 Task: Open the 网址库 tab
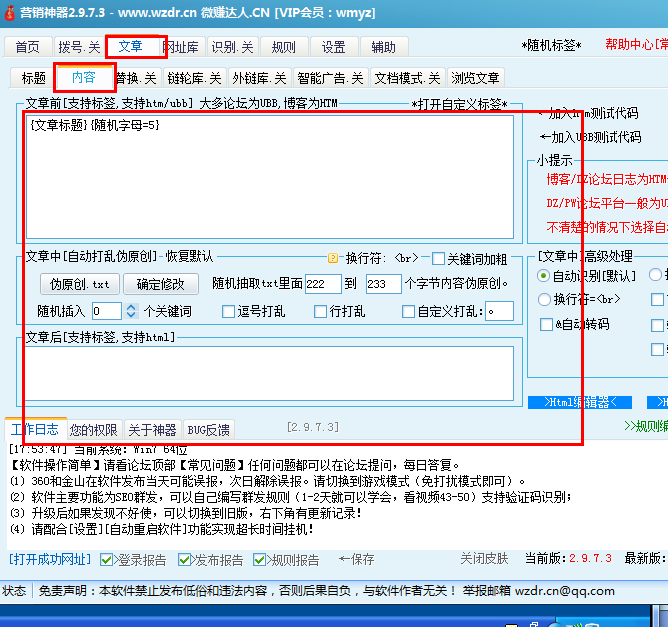pyautogui.click(x=182, y=47)
